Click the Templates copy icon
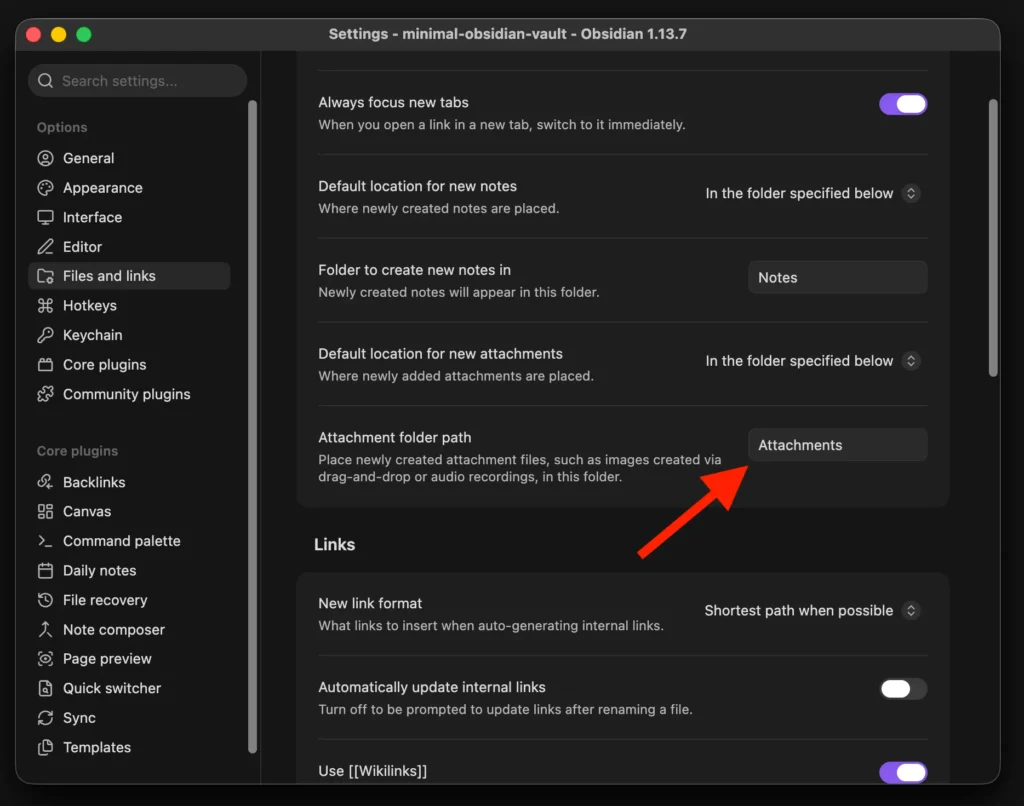The height and width of the screenshot is (806, 1024). point(45,747)
